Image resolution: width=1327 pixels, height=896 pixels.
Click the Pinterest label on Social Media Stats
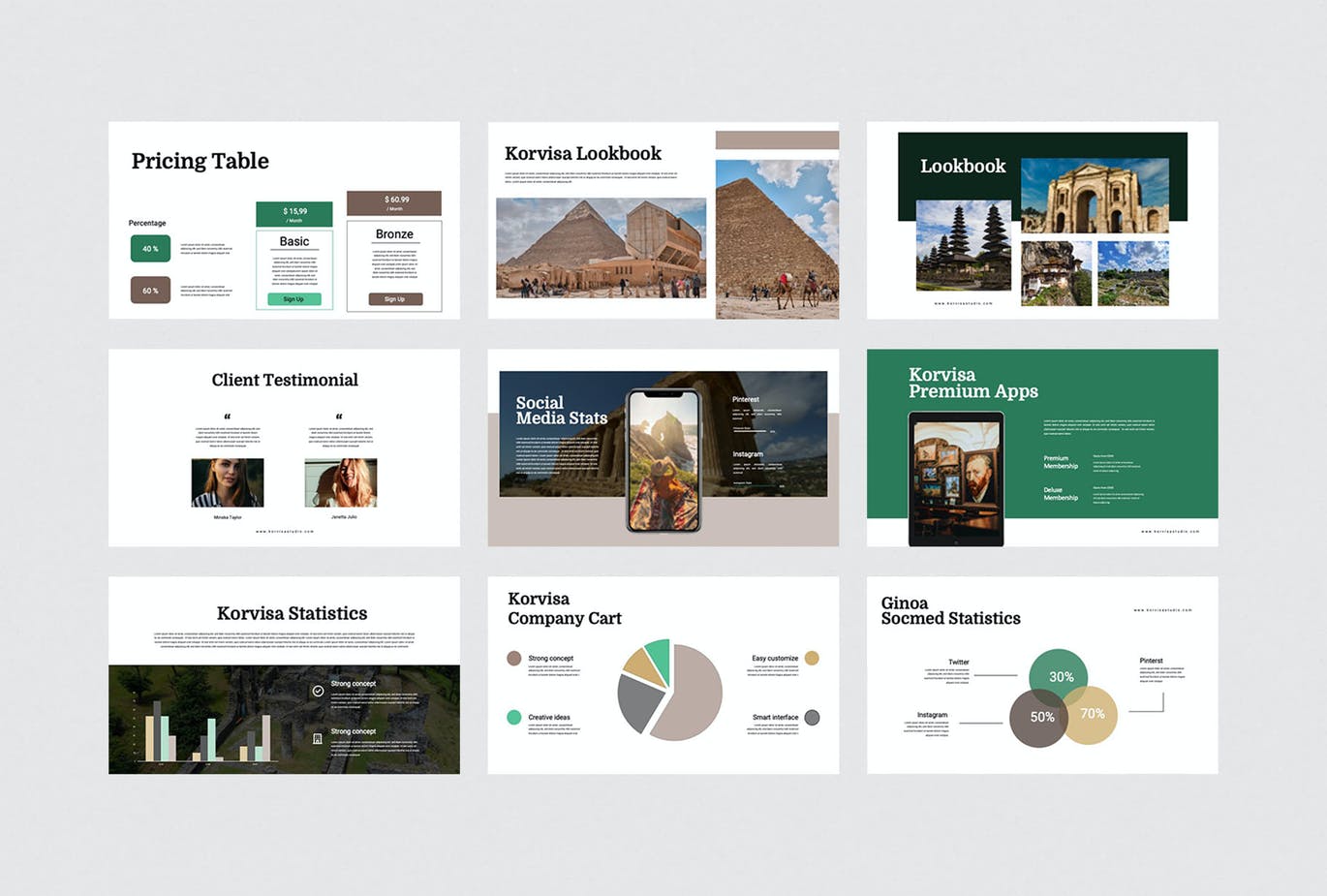click(x=746, y=399)
